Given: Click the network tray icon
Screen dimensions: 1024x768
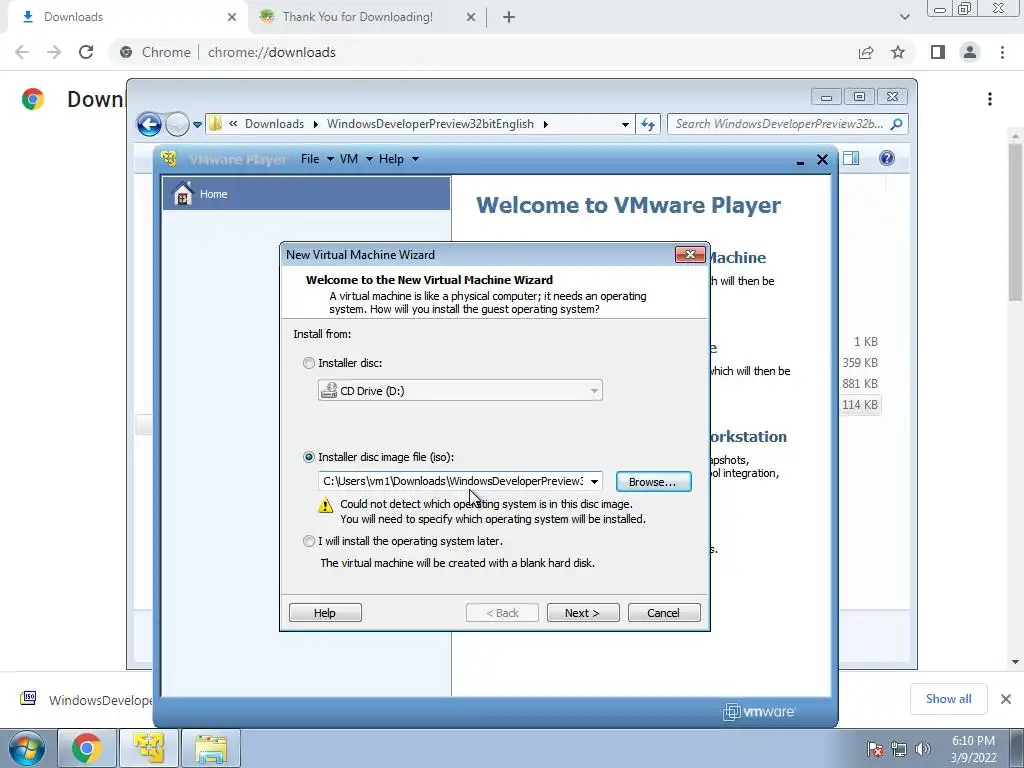Looking at the screenshot, I should tap(899, 749).
